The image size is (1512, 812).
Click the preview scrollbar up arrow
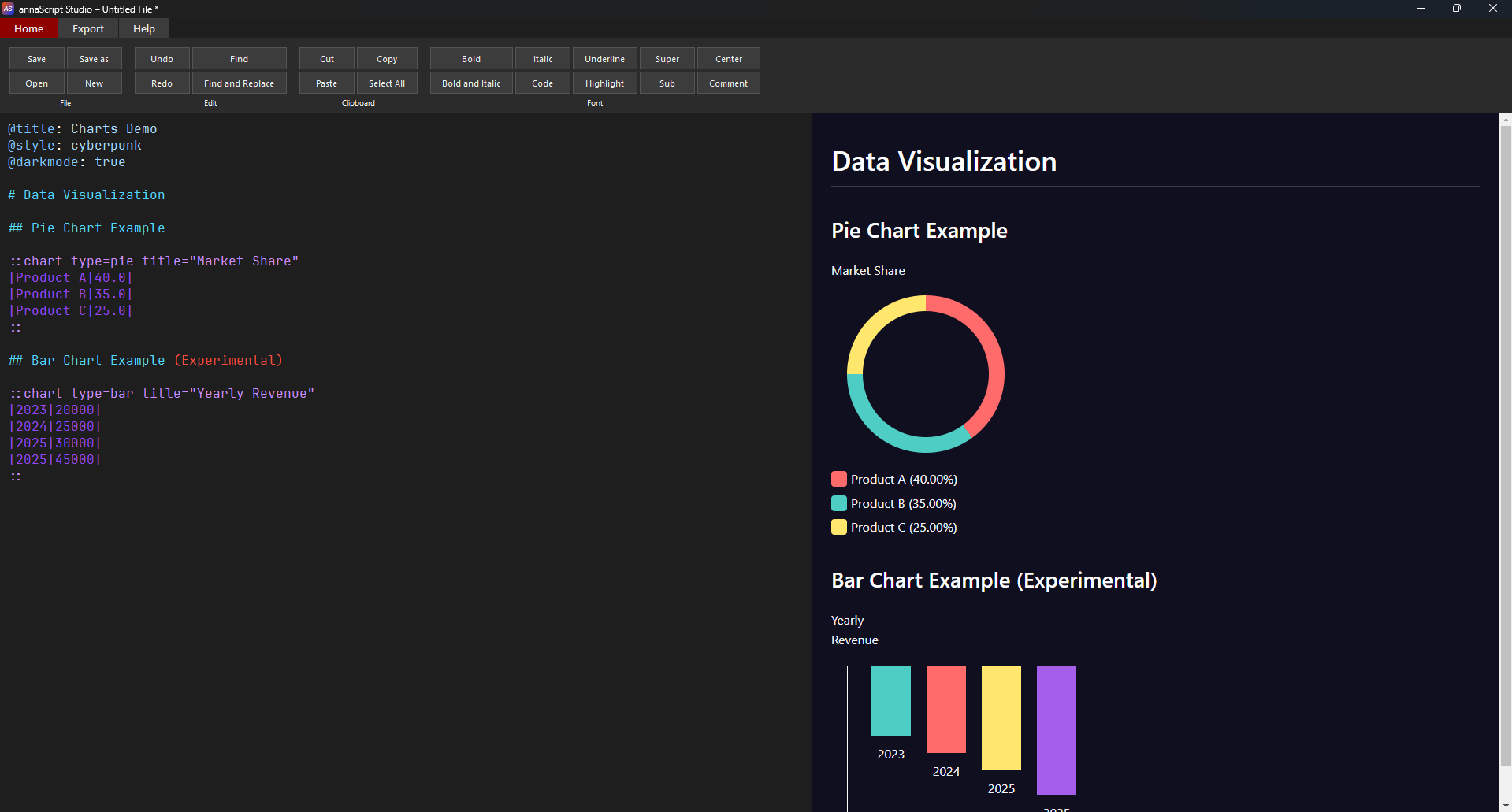tap(1506, 120)
